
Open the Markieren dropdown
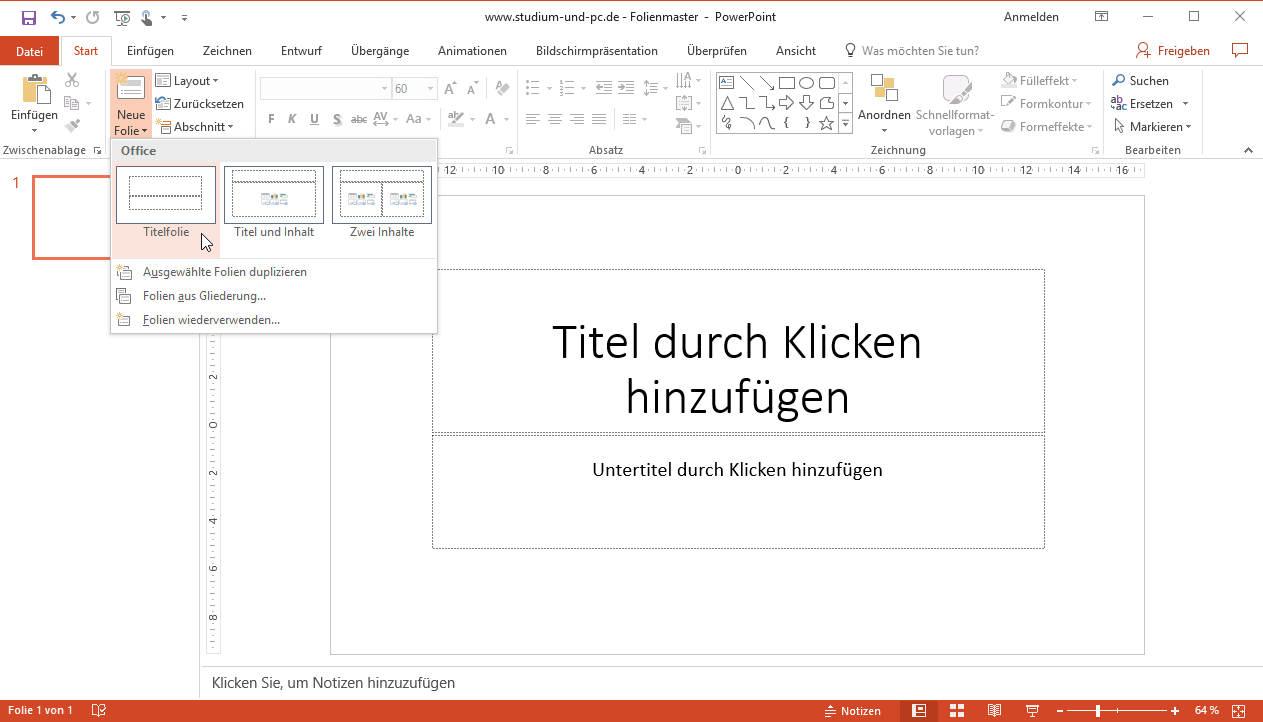point(1152,127)
